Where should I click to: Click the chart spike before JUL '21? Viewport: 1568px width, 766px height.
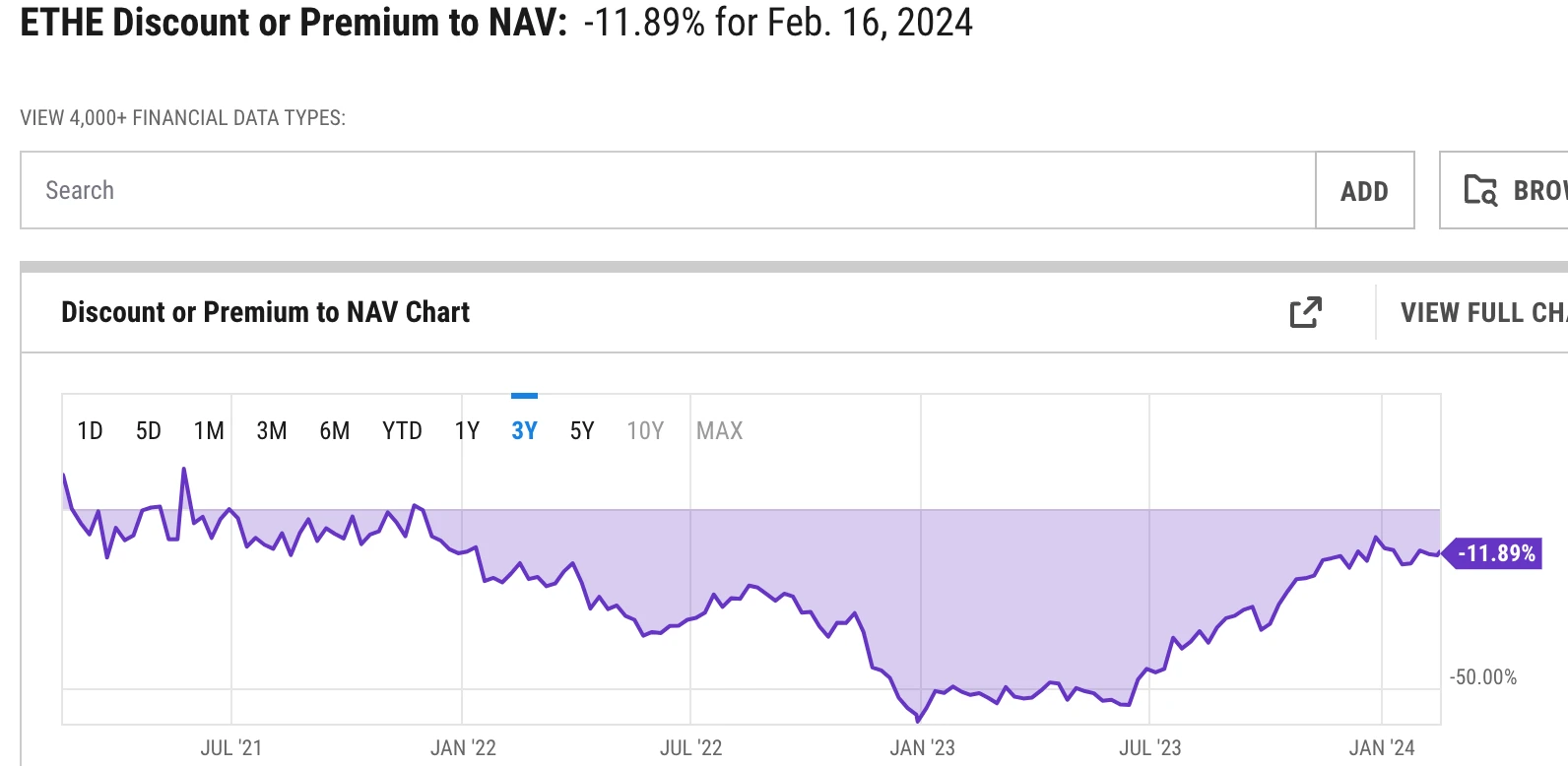(x=184, y=470)
